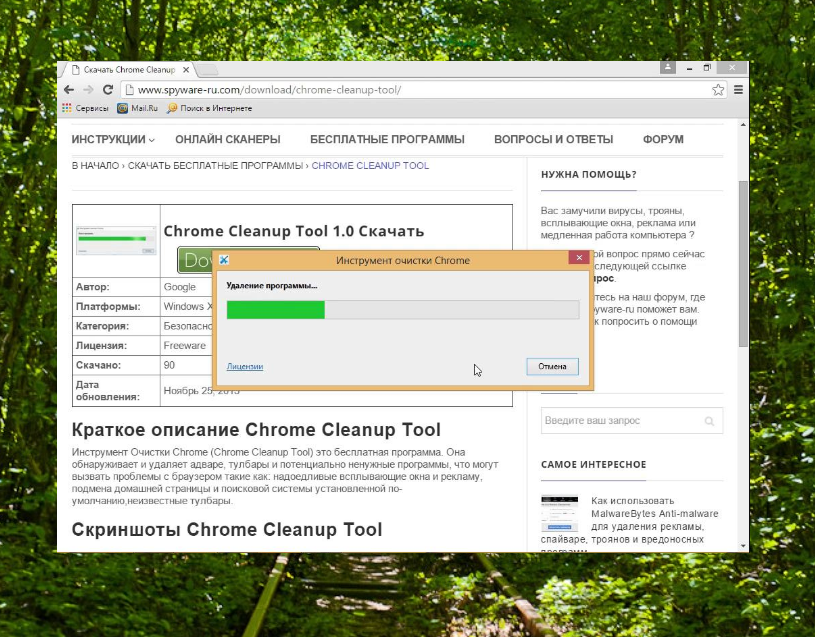Click the CHROME CLEANUP TOOL breadcrumb
The height and width of the screenshot is (637, 815).
coord(370,166)
